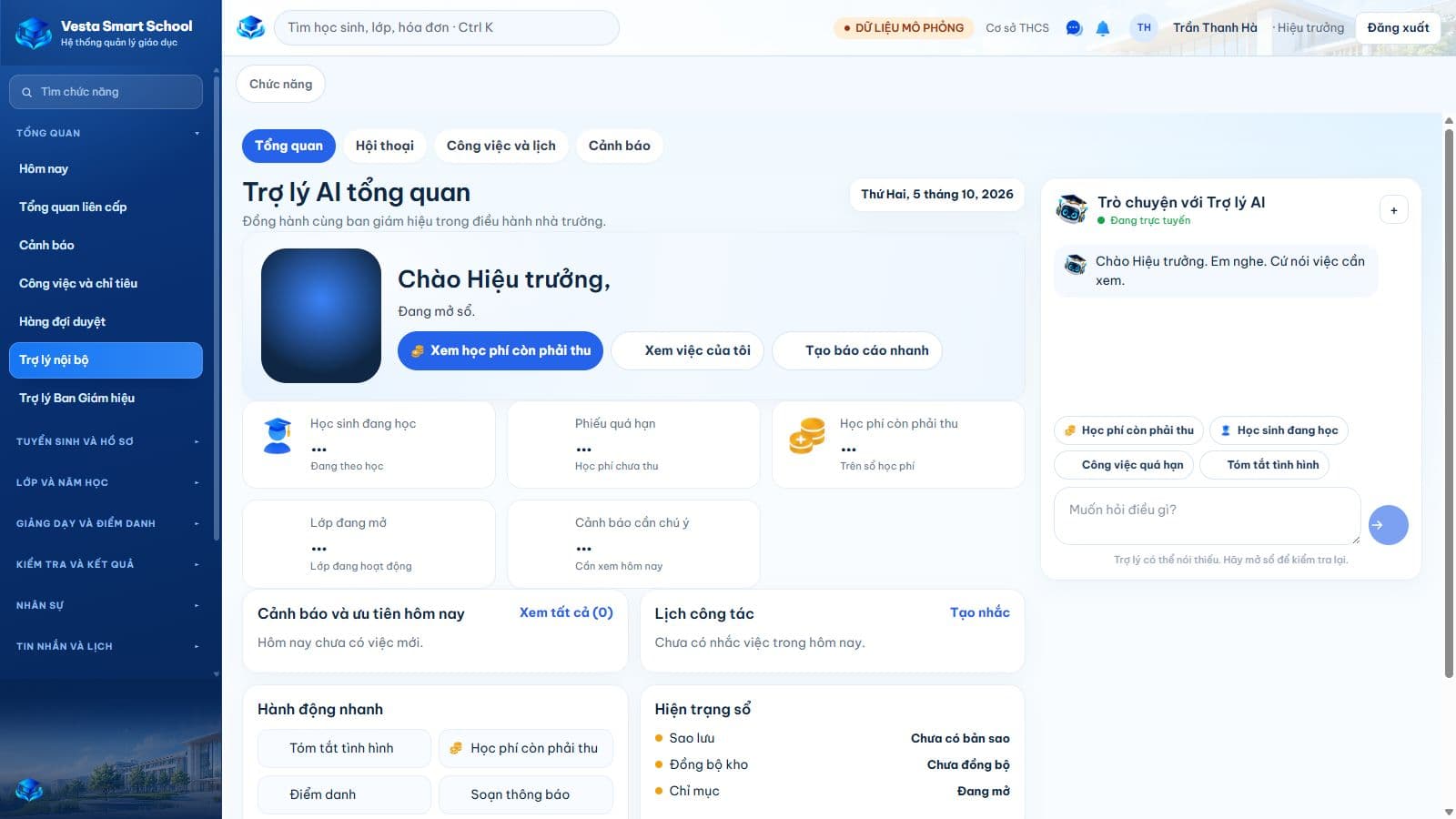Image resolution: width=1456 pixels, height=819 pixels.
Task: Log out with the Đăng xuất button
Action: (x=1398, y=28)
